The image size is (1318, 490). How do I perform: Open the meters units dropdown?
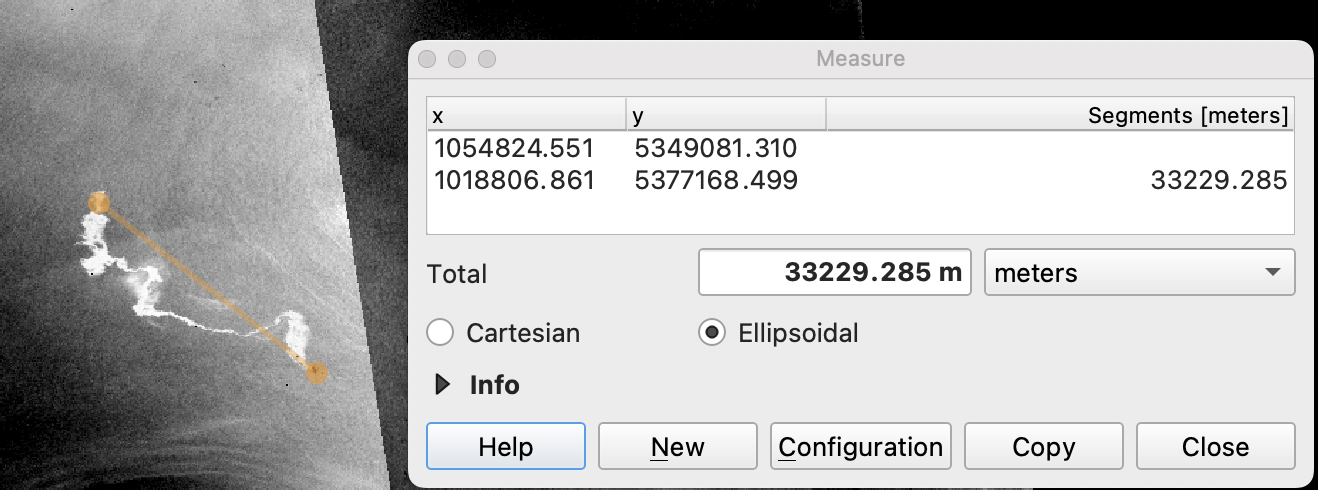tap(1139, 272)
